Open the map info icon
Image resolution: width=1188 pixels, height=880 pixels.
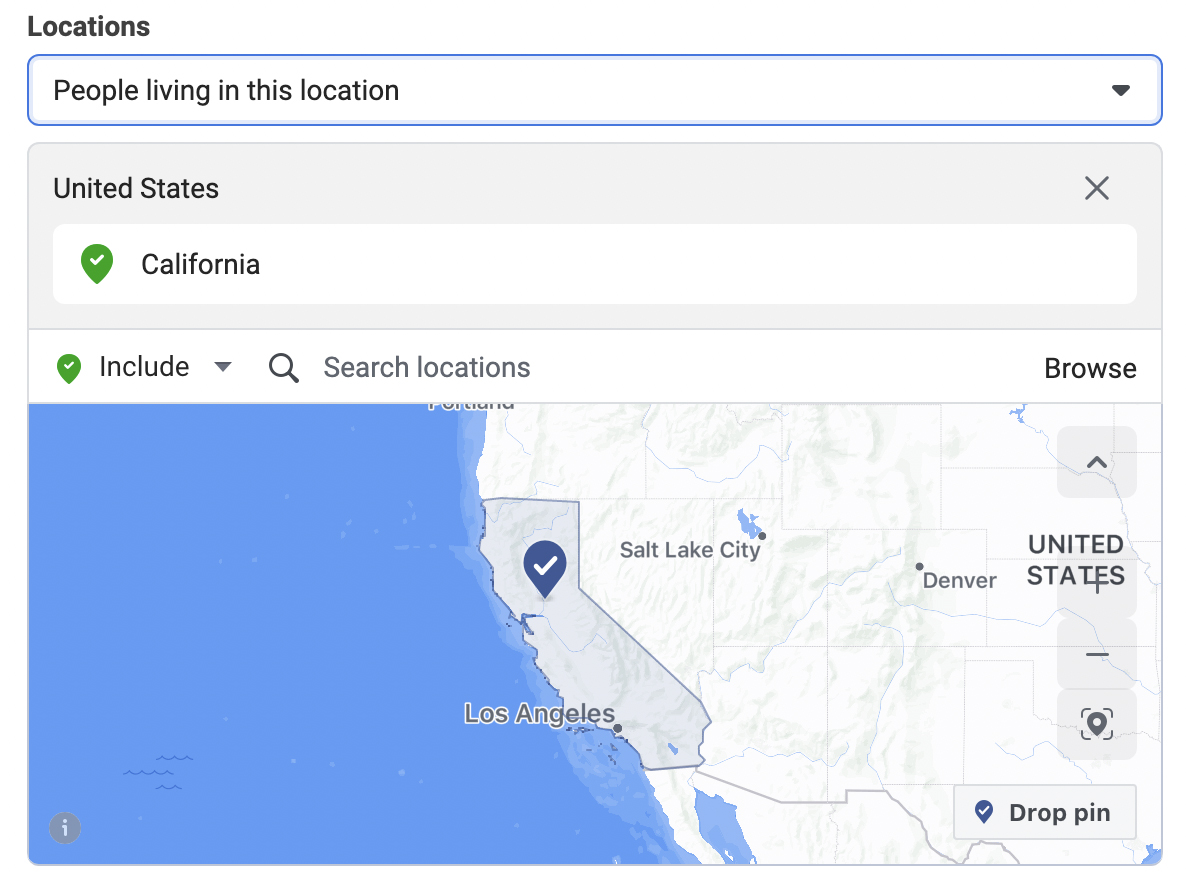pyautogui.click(x=65, y=828)
